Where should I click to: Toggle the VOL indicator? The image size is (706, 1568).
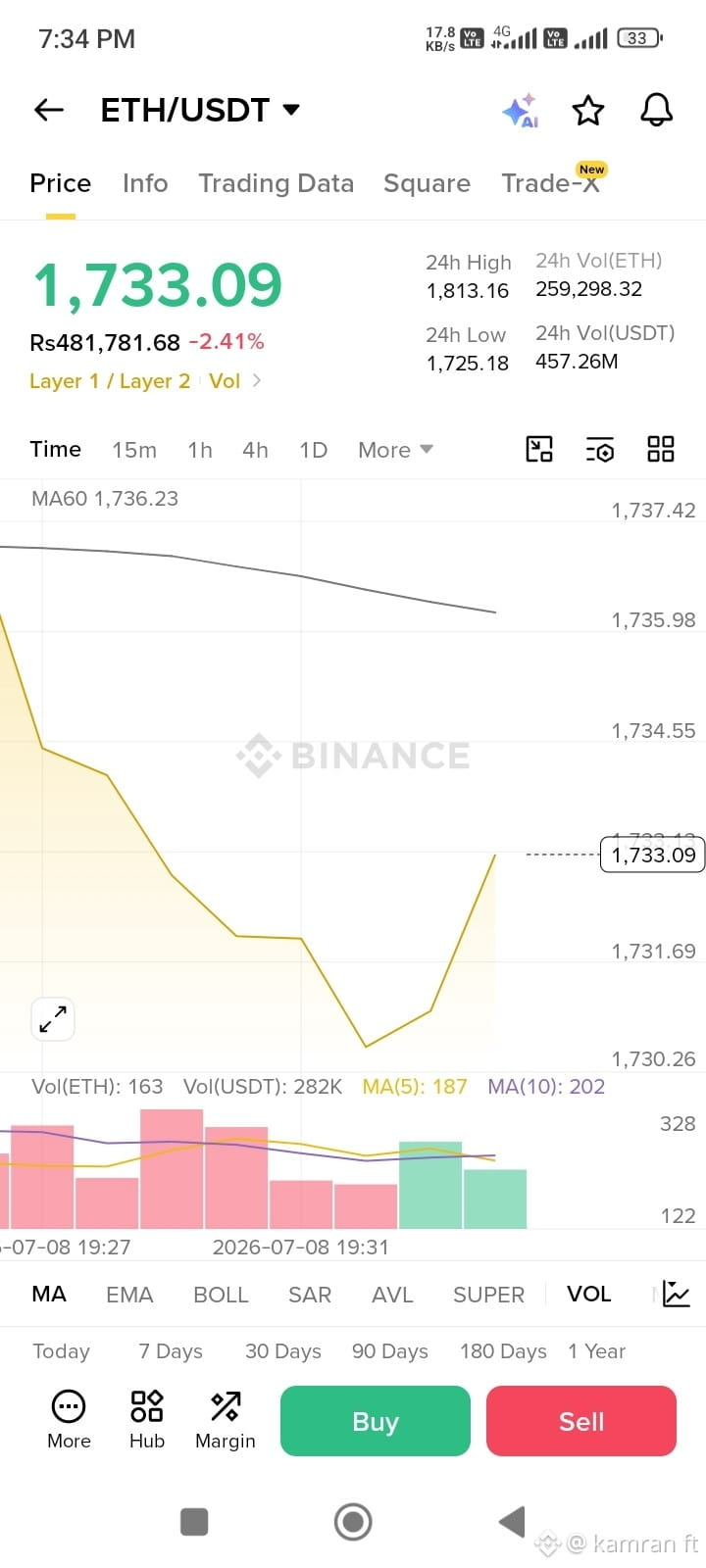click(588, 1295)
